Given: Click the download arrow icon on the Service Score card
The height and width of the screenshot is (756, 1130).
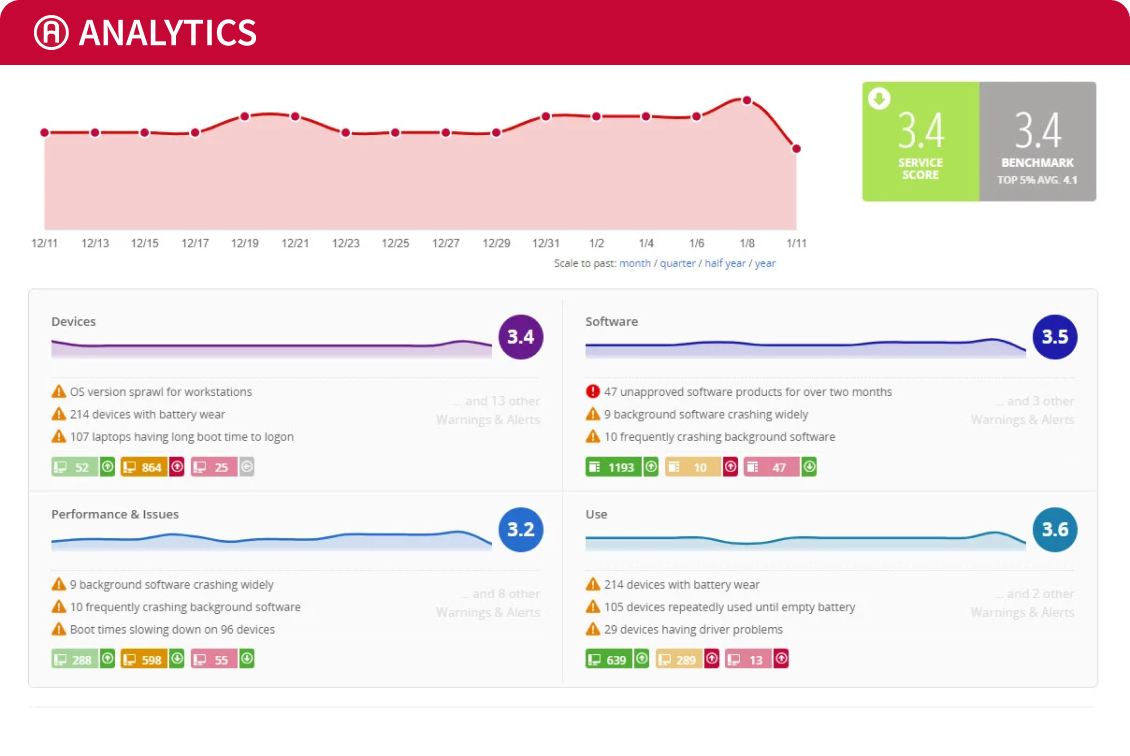Looking at the screenshot, I should [x=878, y=99].
